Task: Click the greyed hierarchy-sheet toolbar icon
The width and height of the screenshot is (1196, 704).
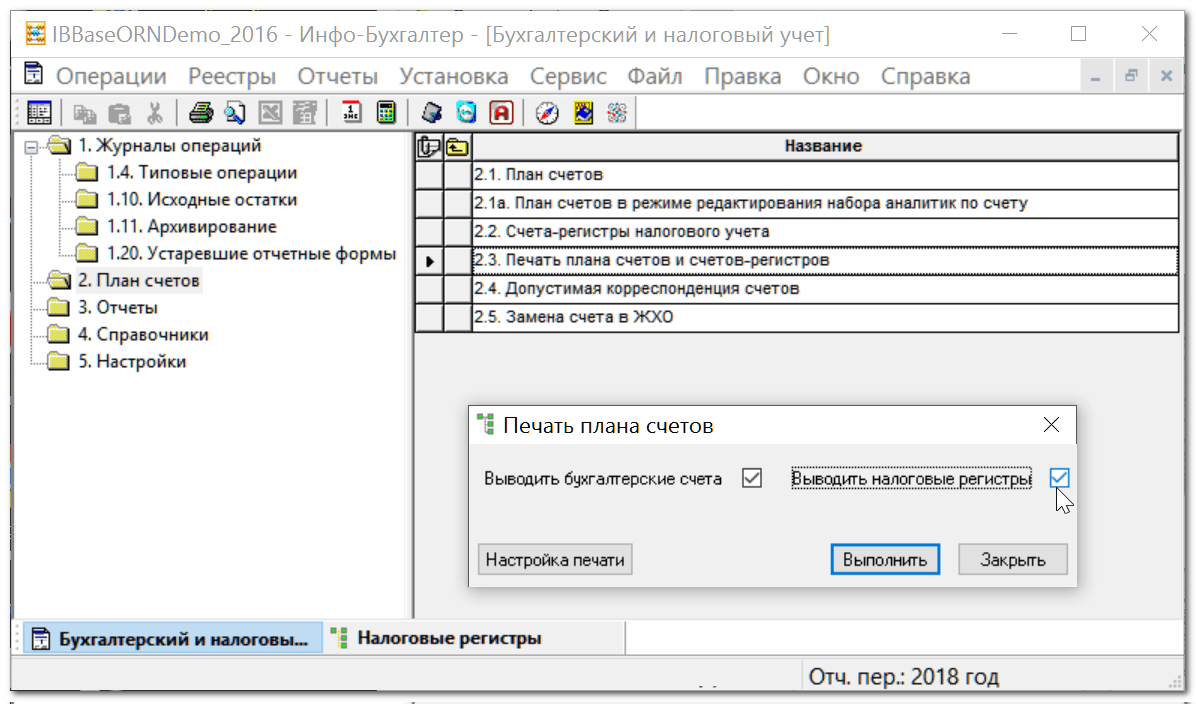Action: click(x=305, y=113)
